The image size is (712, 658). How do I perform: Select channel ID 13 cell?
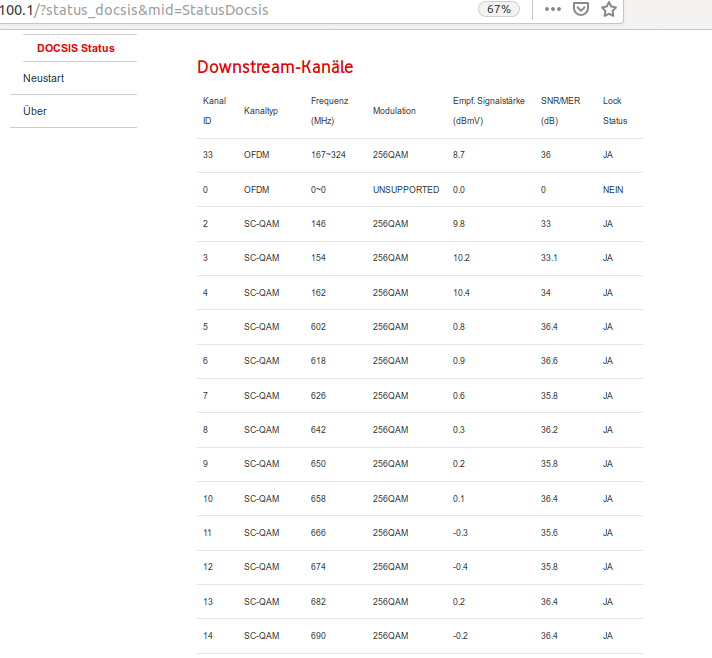[208, 602]
